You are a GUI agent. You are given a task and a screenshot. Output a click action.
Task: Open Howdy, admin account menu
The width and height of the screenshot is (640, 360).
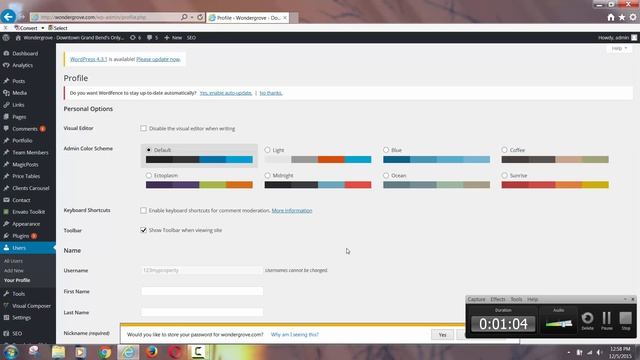click(x=617, y=38)
